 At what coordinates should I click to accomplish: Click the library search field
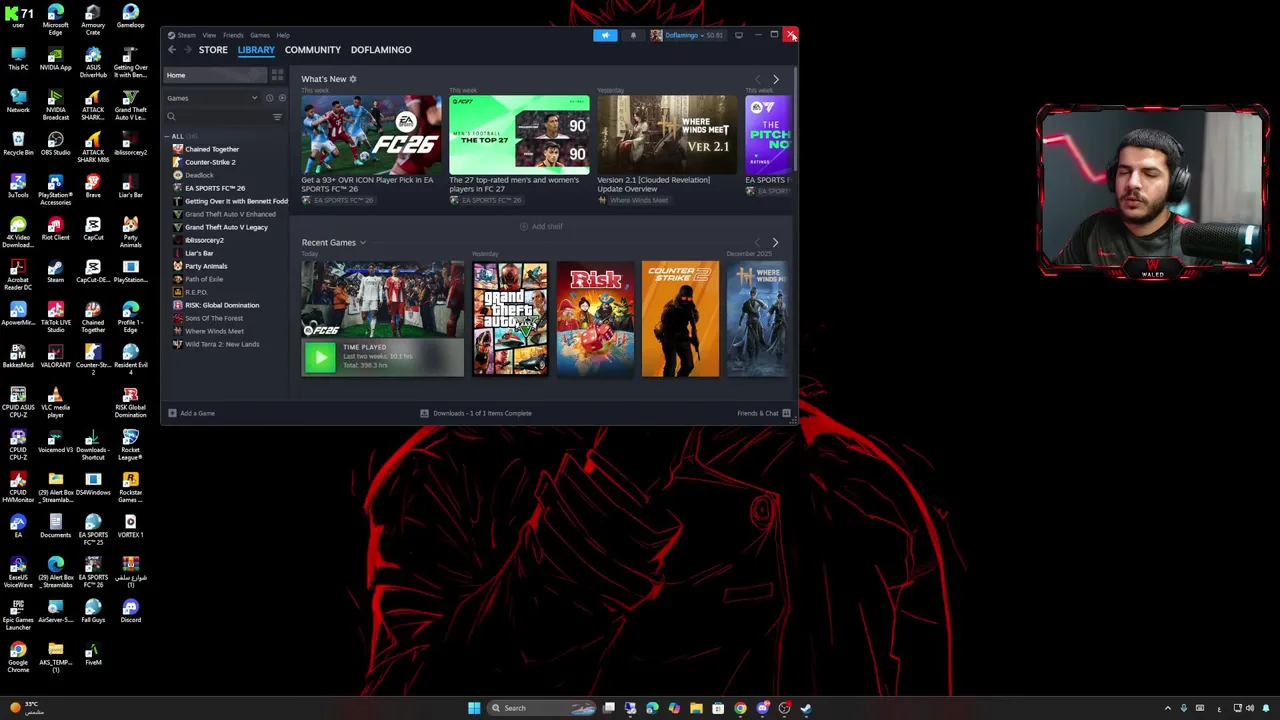(x=218, y=117)
